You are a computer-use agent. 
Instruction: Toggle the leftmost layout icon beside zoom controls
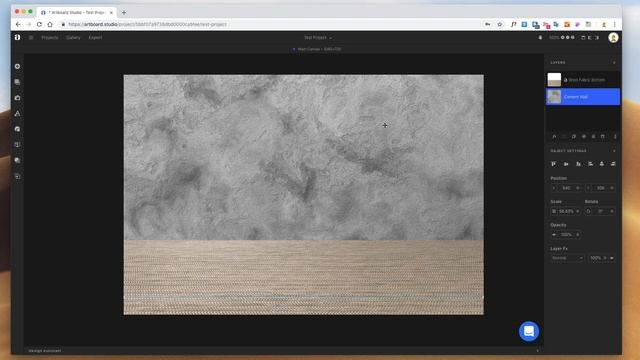click(x=583, y=38)
